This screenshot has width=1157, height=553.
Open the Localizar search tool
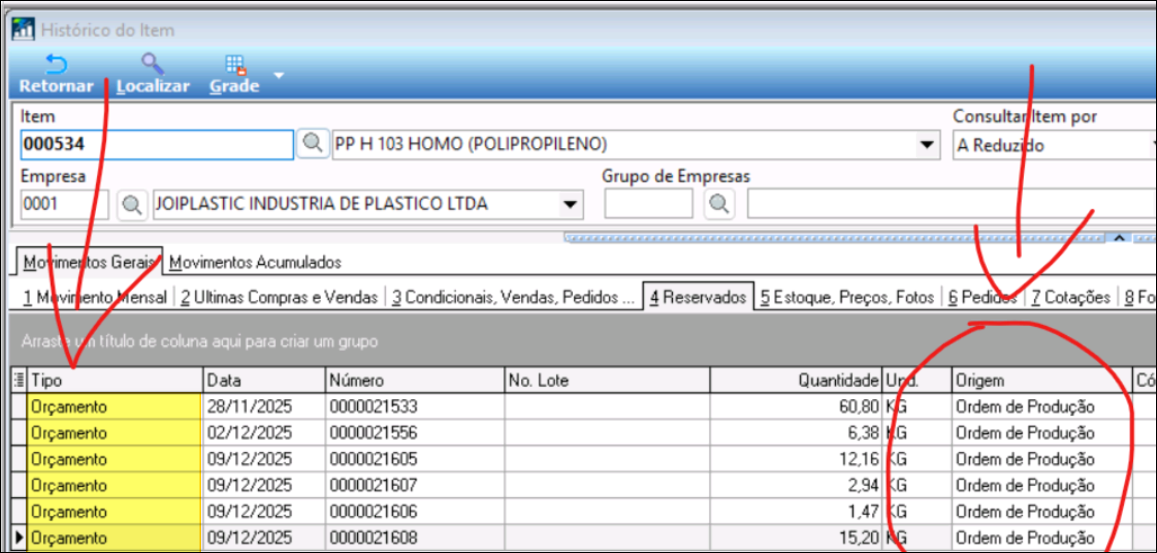pos(152,75)
